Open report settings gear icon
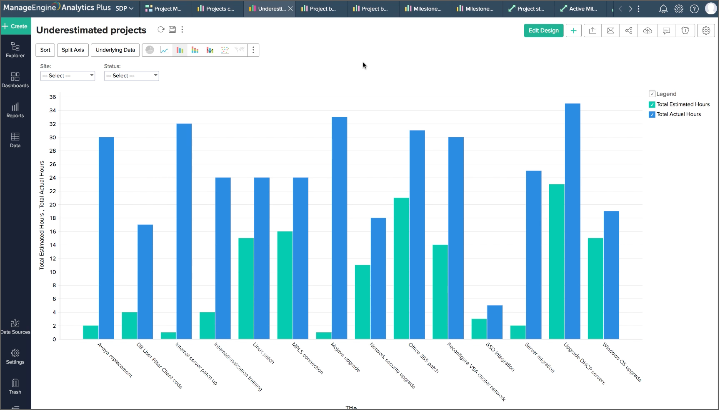The height and width of the screenshot is (410, 719). click(705, 30)
